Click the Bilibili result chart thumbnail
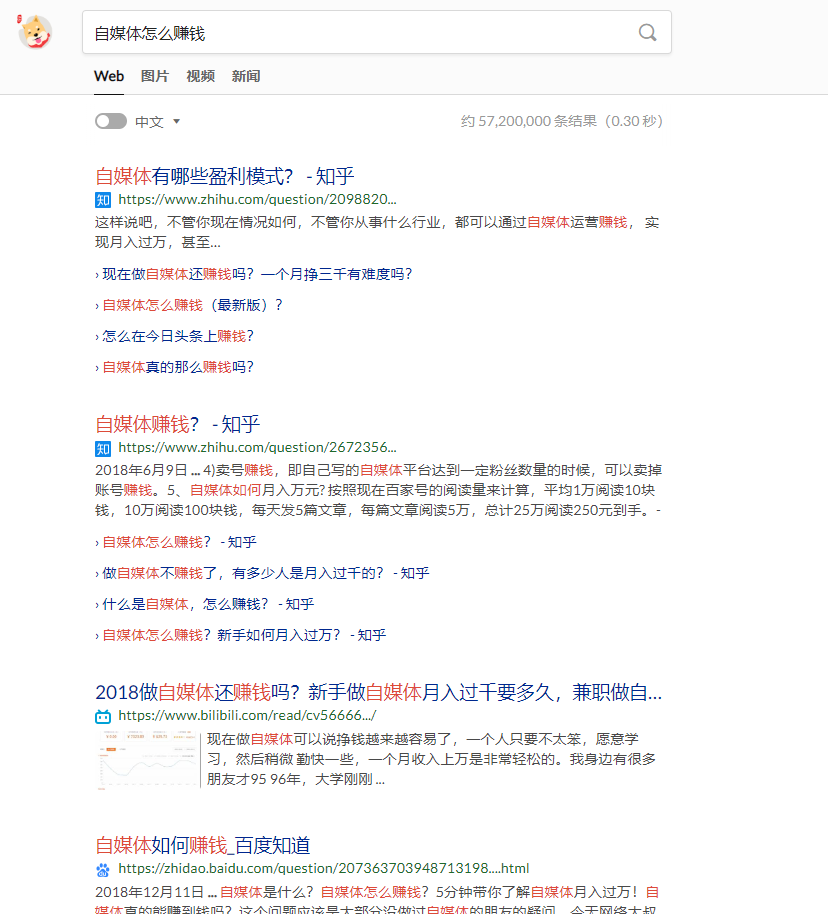The image size is (828, 914). 148,760
